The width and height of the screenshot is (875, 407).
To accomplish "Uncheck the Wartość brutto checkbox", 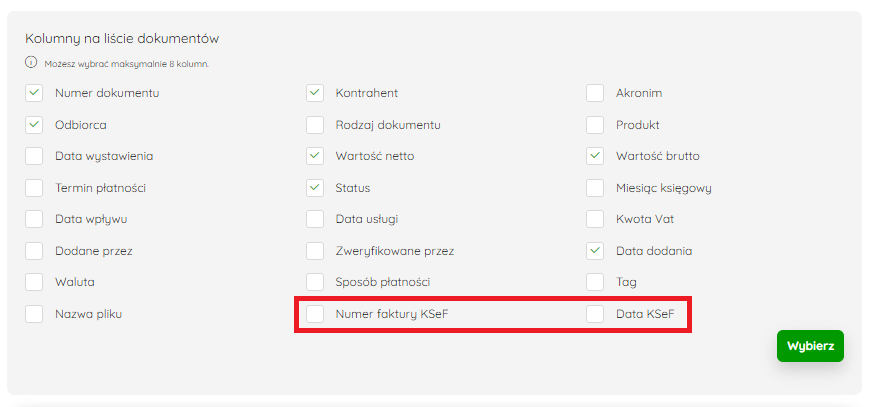I will 595,156.
